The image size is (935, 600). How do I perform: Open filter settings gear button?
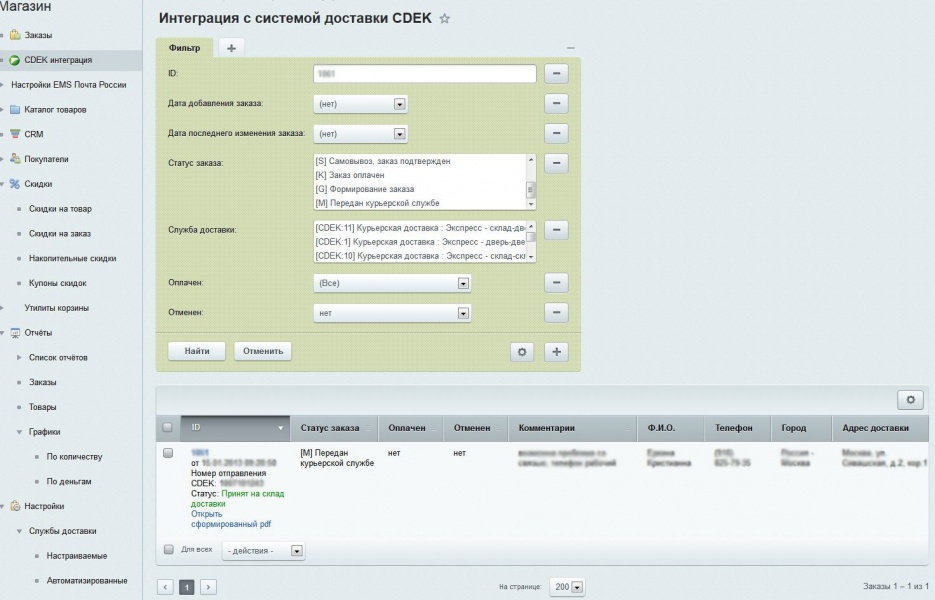click(x=522, y=352)
